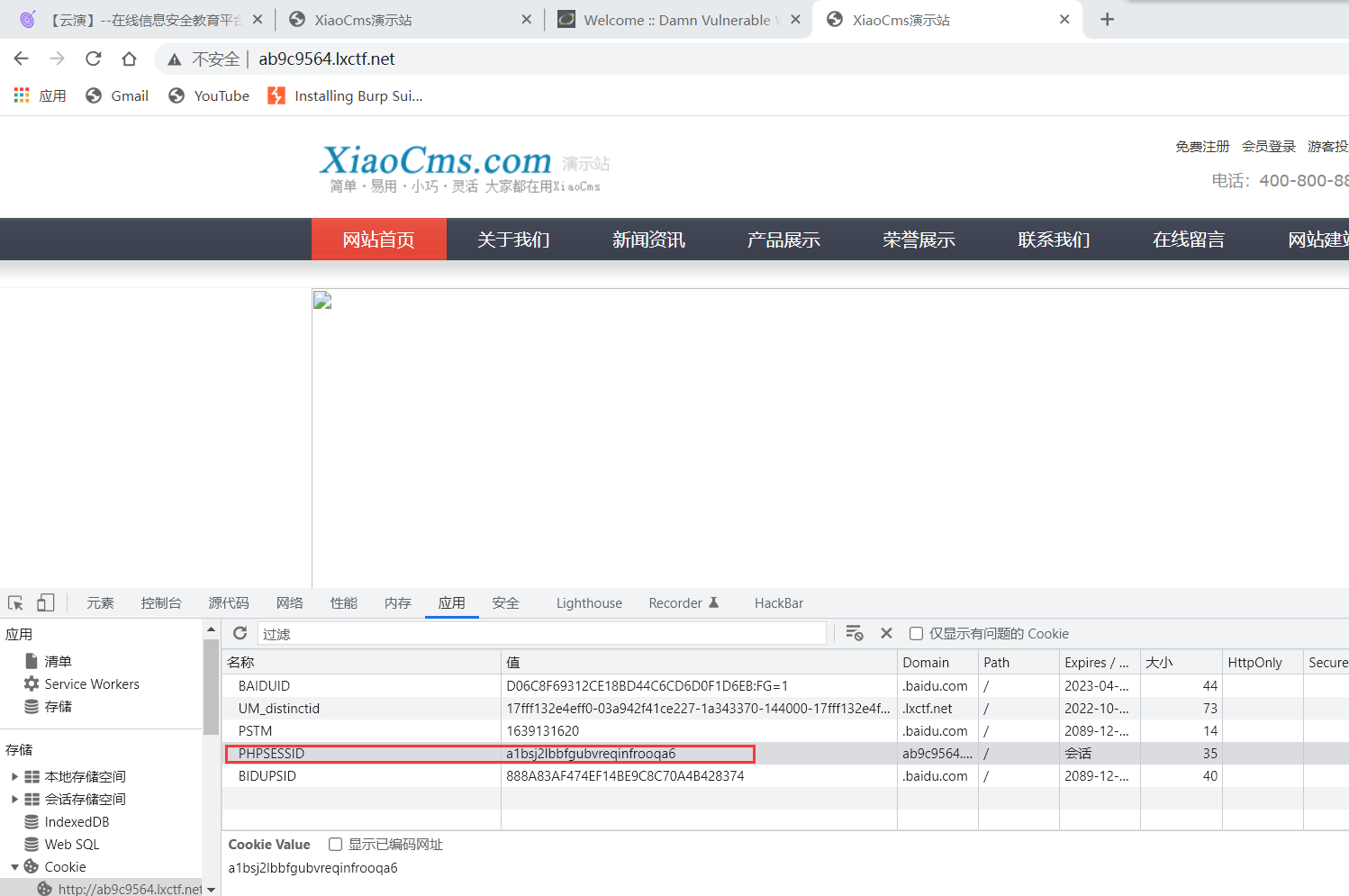Expand the 会话存储空间 tree node
Image resolution: width=1349 pixels, height=896 pixels.
(14, 799)
